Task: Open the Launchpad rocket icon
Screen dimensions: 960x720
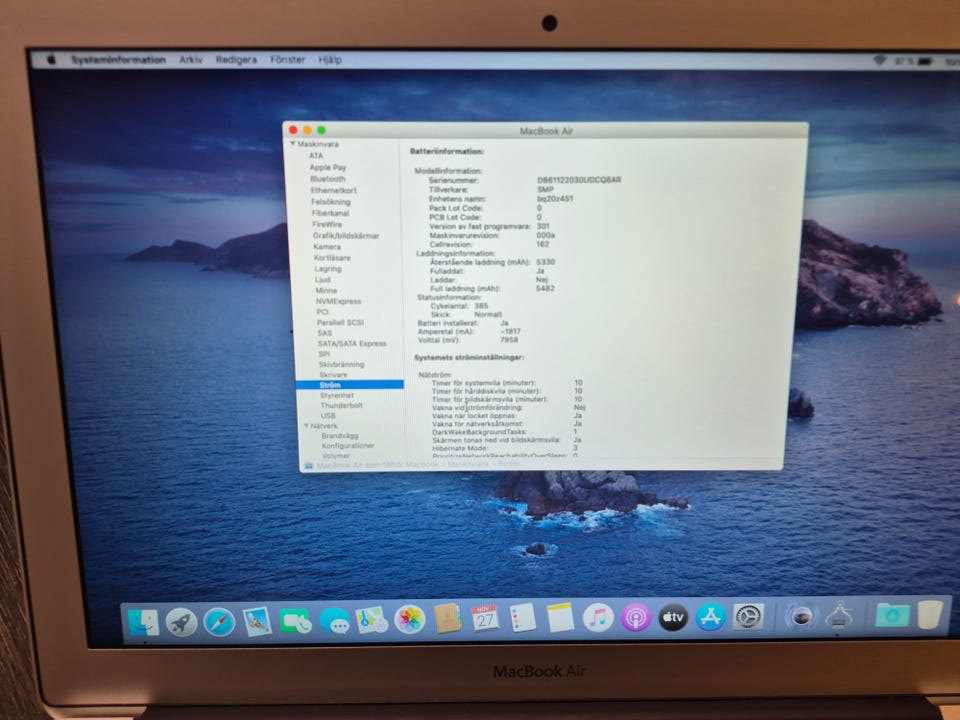Action: (181, 622)
